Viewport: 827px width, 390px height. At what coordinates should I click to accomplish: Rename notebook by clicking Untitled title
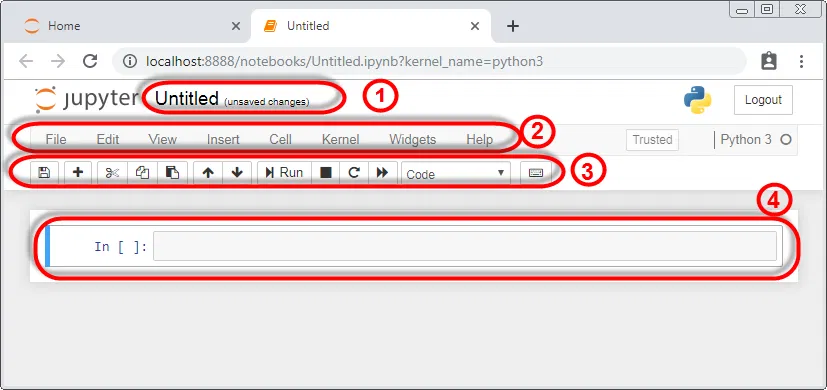tap(187, 98)
